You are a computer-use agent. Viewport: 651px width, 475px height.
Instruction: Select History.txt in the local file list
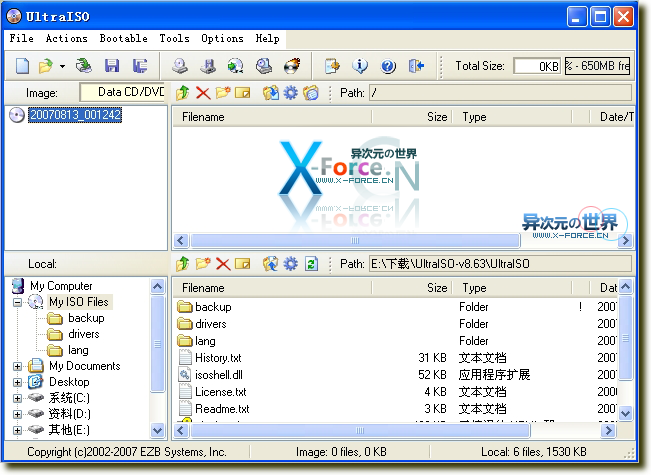pyautogui.click(x=218, y=357)
